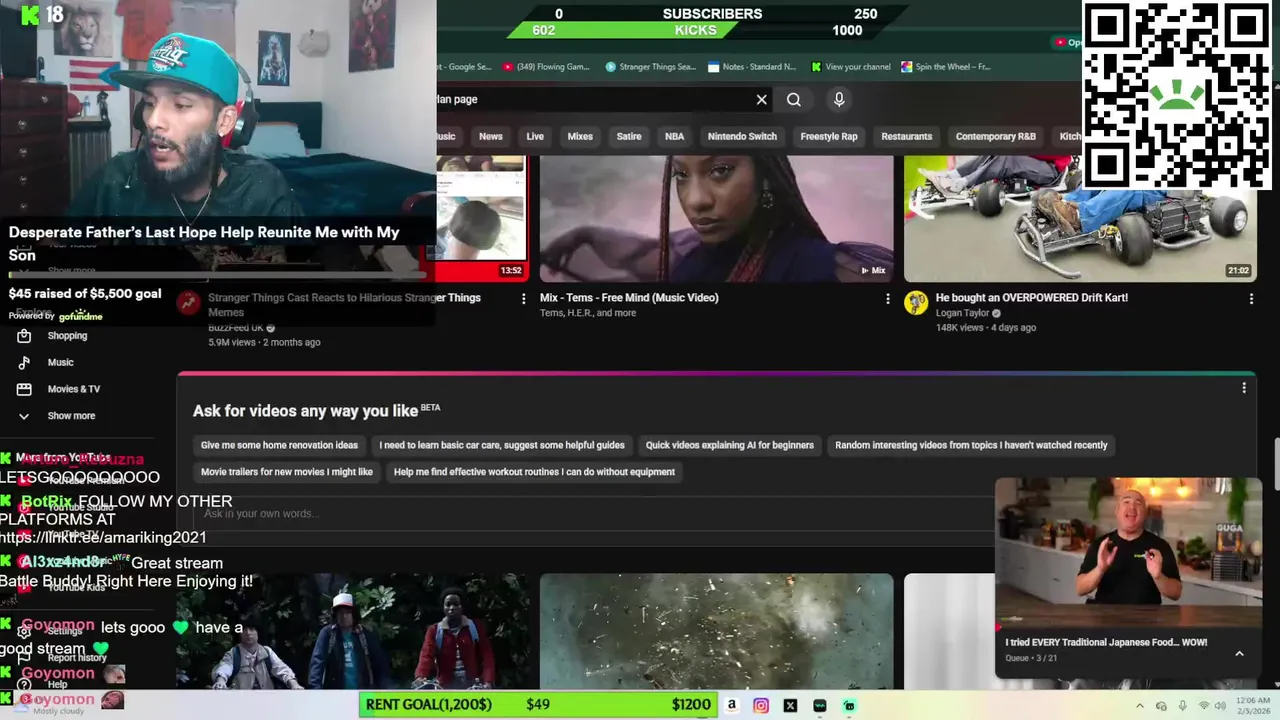Open the Flowing Gam... YouTube bookmark
1280x720 pixels.
click(546, 67)
